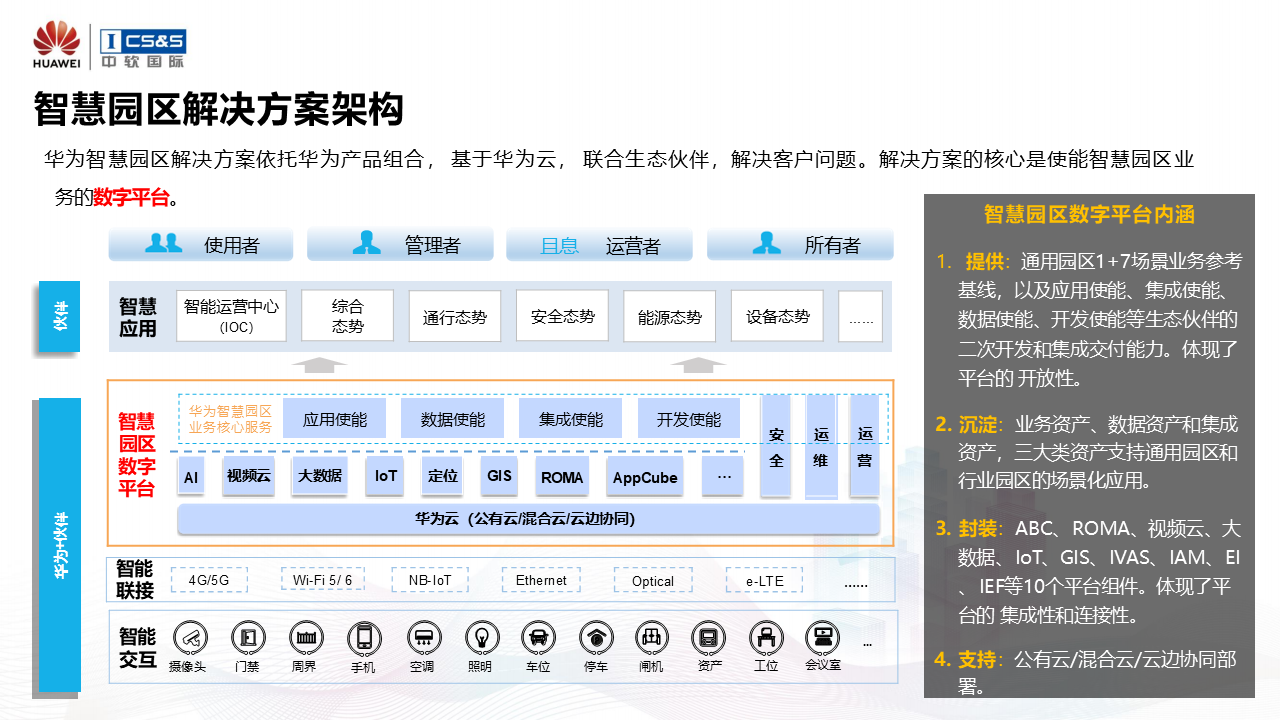The height and width of the screenshot is (720, 1280).
Task: Click the blue 华为+伙伴 side tab
Action: [x=59, y=546]
